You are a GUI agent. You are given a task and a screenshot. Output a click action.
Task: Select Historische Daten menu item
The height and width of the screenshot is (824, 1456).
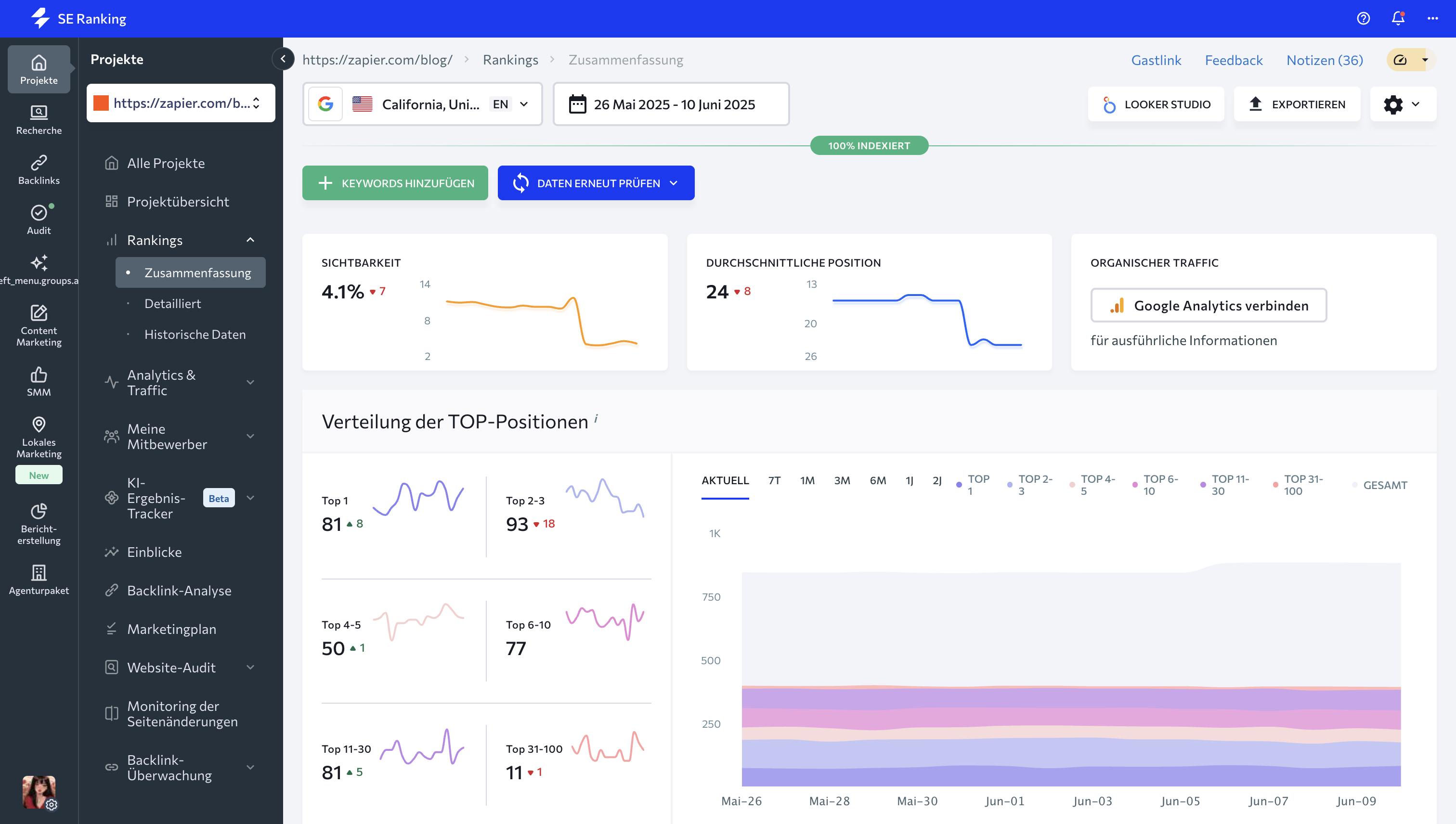[195, 335]
